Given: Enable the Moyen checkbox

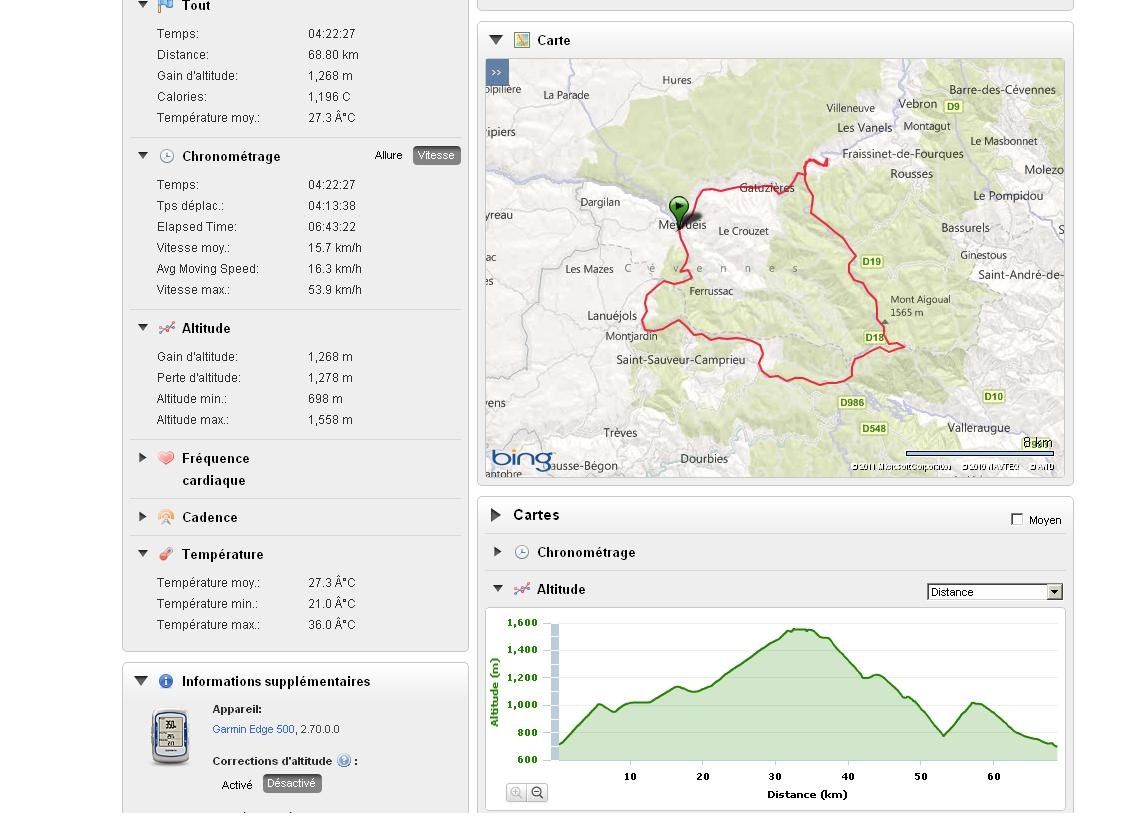Looking at the screenshot, I should [1017, 519].
